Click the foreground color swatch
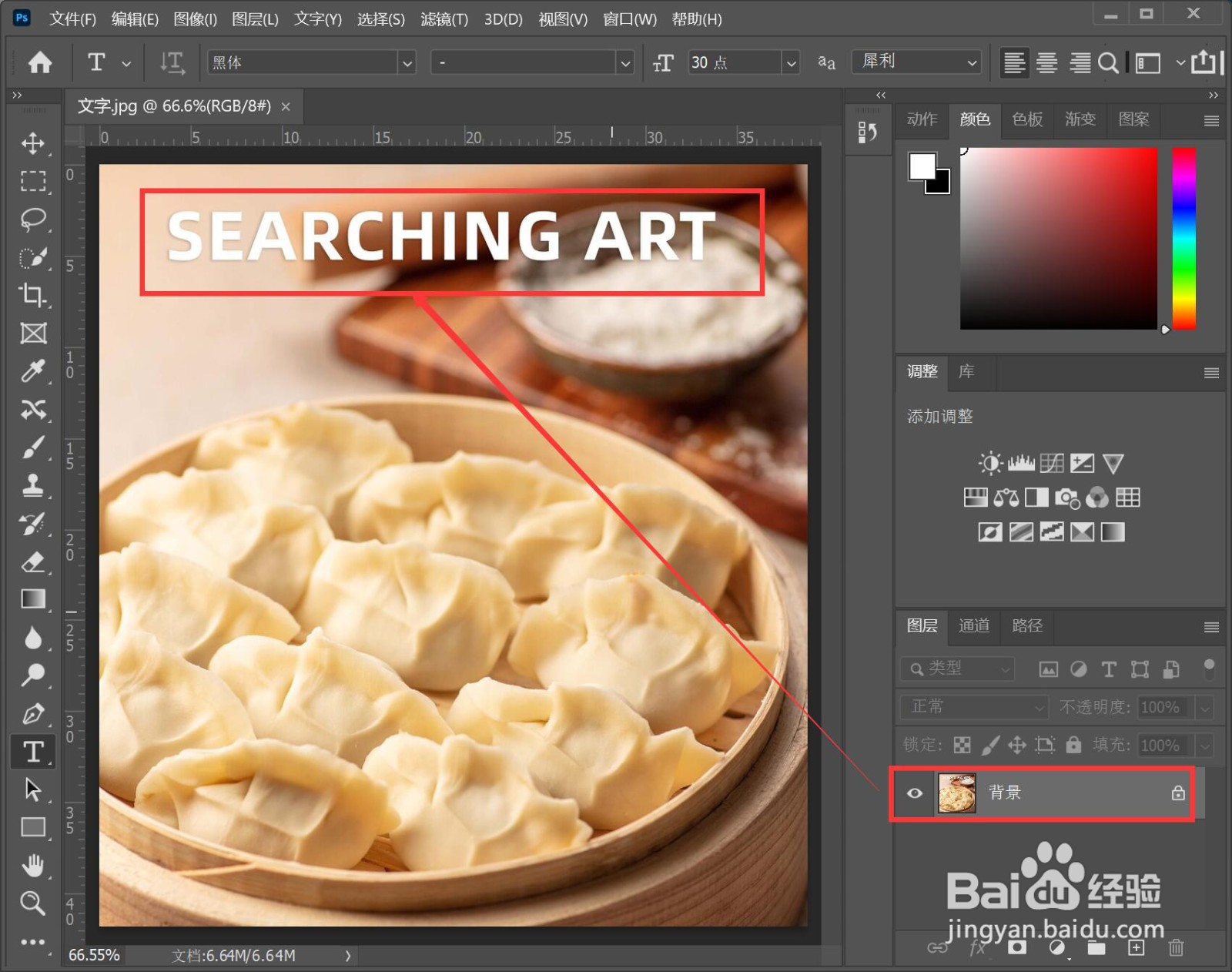 coord(922,166)
